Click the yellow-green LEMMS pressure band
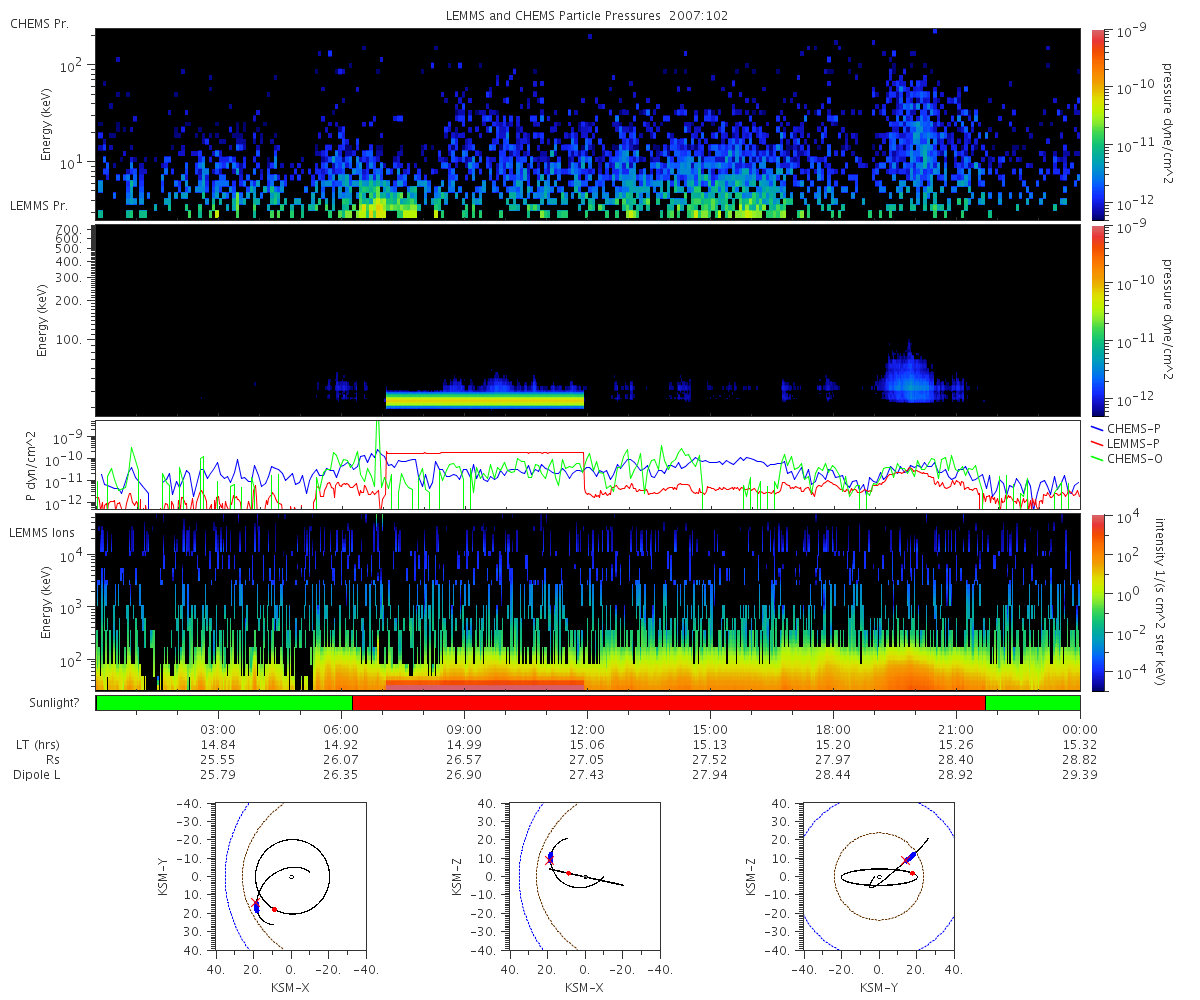Viewport: 1200px width, 1000px height. [484, 400]
